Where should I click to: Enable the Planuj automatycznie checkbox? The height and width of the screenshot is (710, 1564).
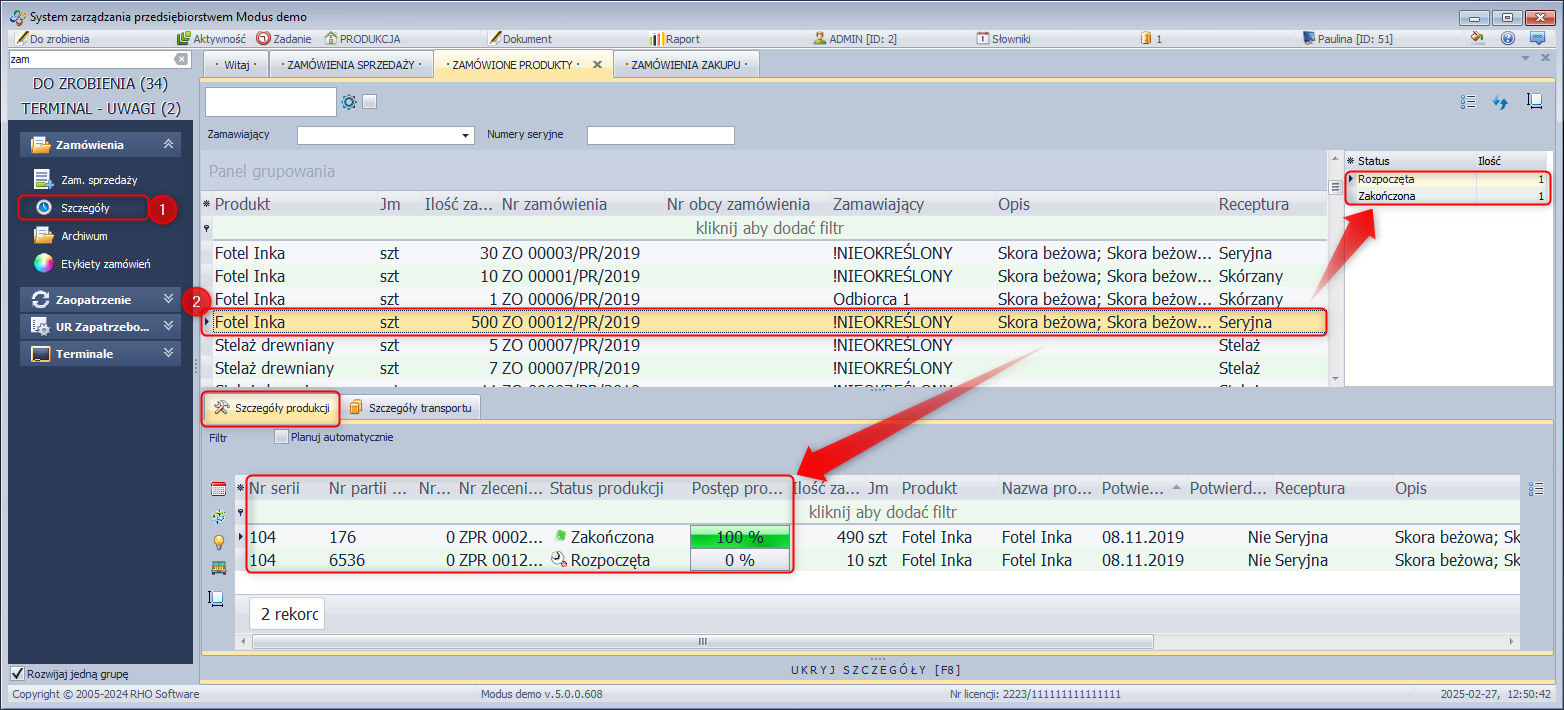click(281, 437)
